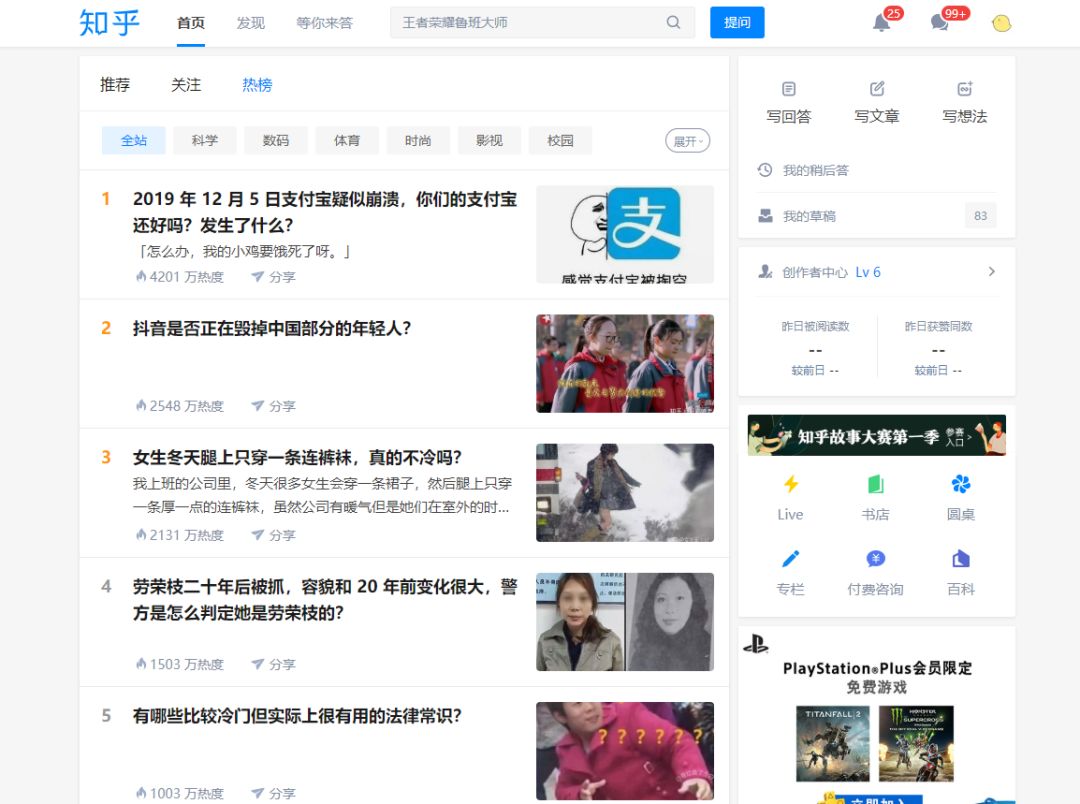Select the 写文章 (write article) icon
The height and width of the screenshot is (804, 1080).
pos(877,88)
